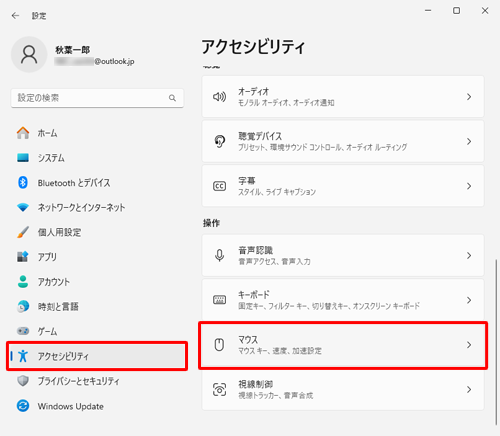Minimize the settings window
Viewport: 500px width, 436px height.
tap(428, 11)
